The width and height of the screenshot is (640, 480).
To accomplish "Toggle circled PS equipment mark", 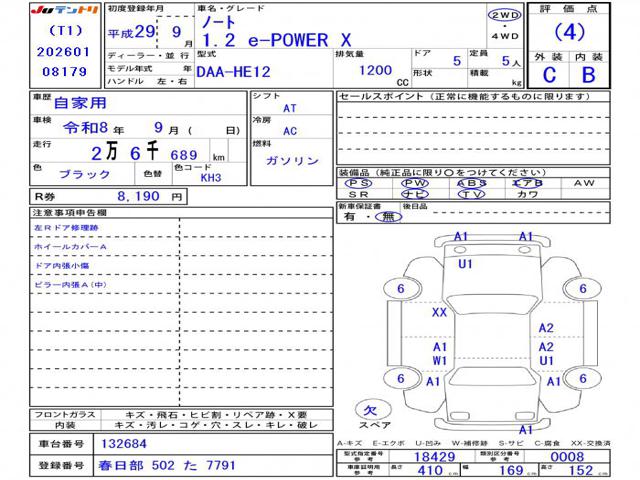I will [x=358, y=183].
